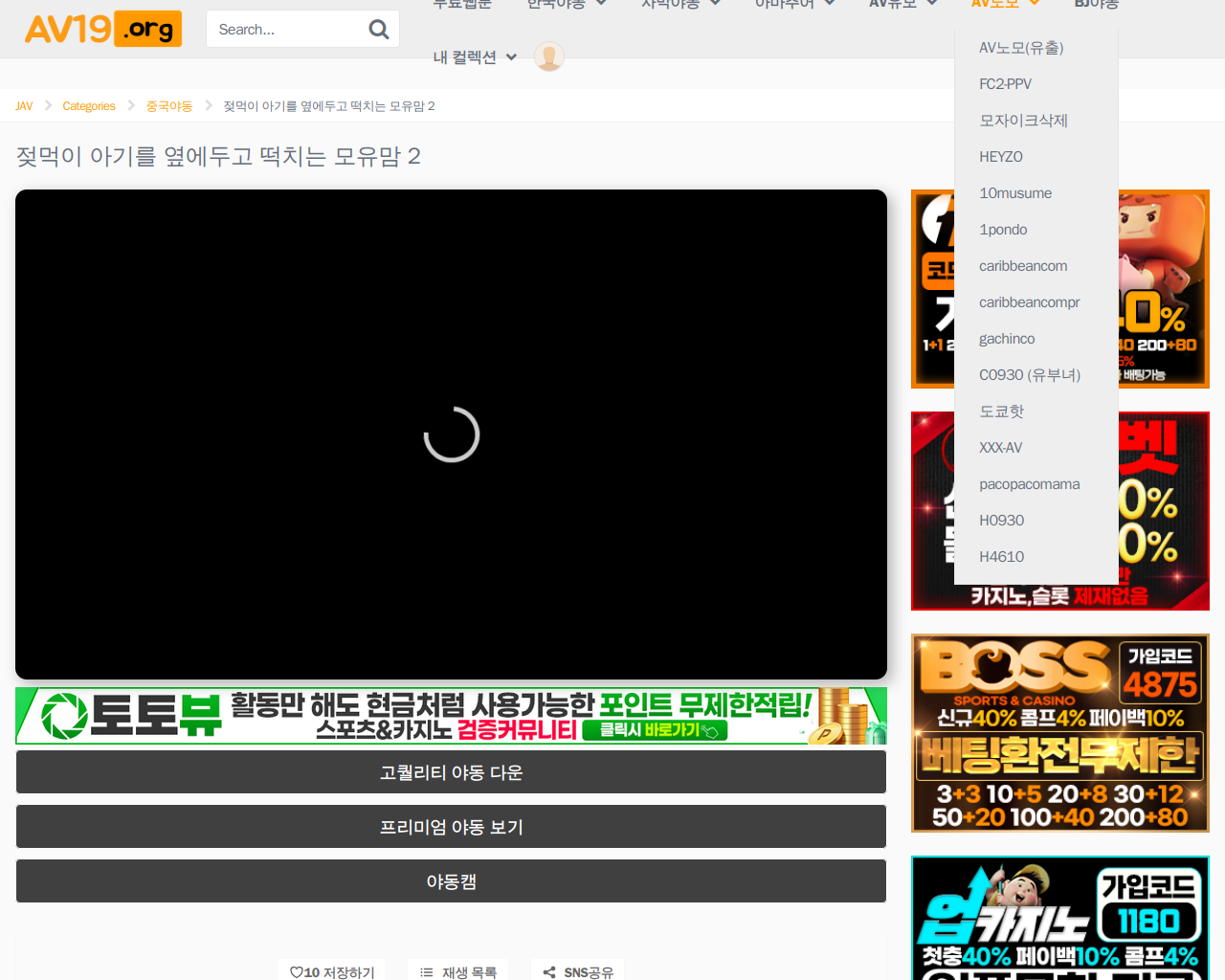Click the search magnifier icon
The width and height of the screenshot is (1225, 980).
point(378,30)
